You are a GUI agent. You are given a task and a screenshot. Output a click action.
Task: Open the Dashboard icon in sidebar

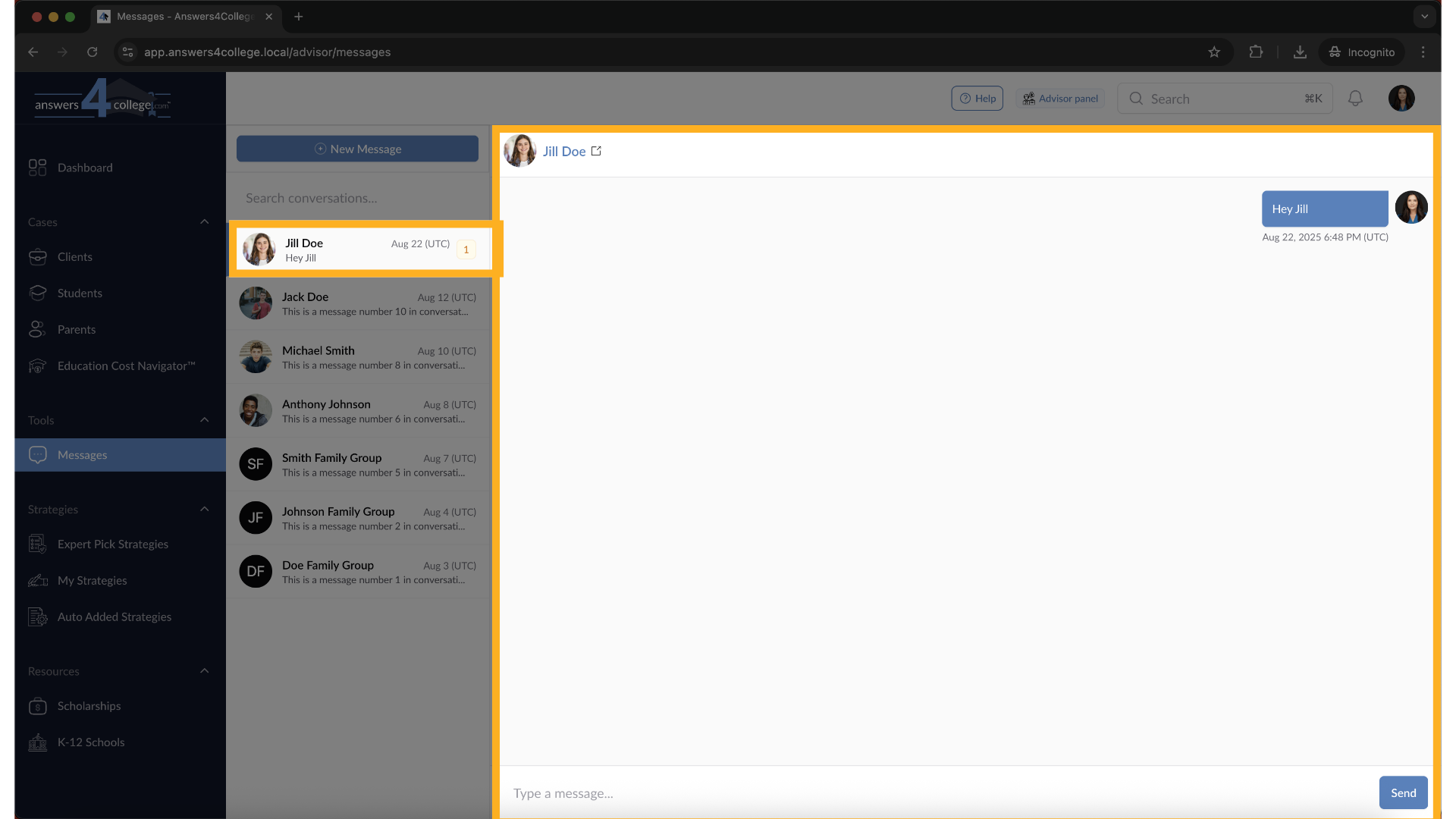[x=37, y=168]
